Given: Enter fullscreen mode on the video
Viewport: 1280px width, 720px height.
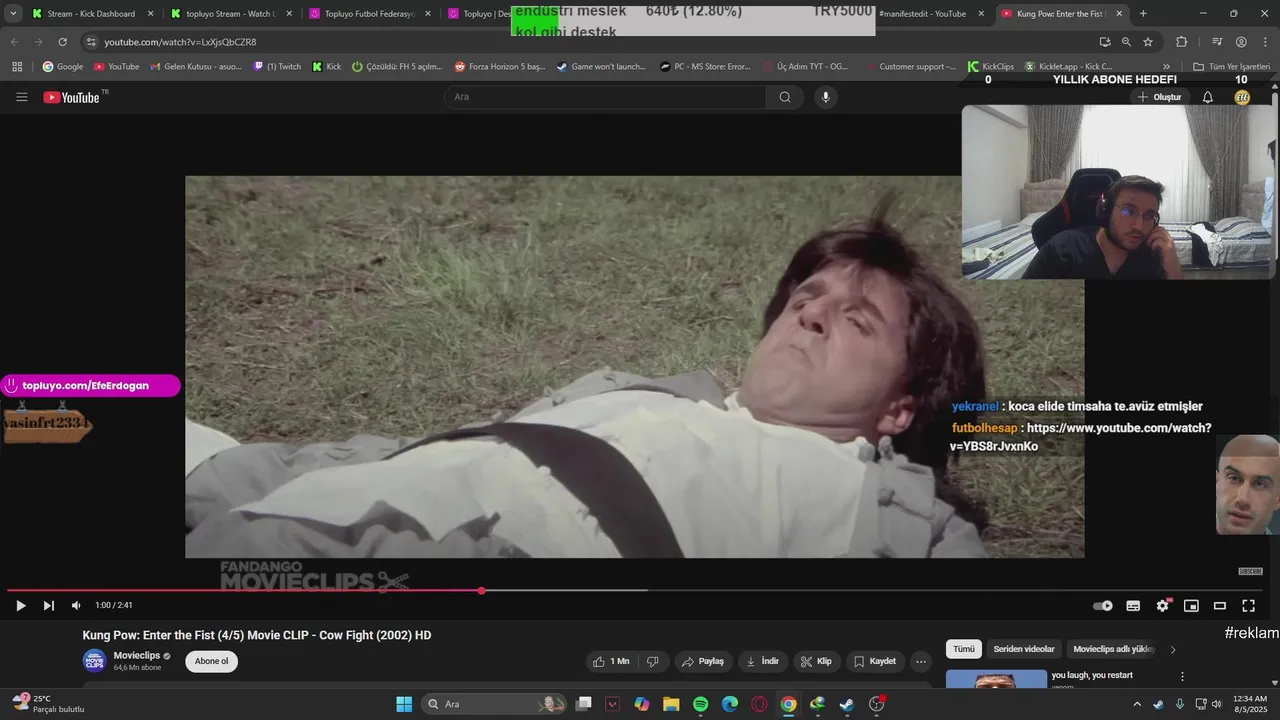Looking at the screenshot, I should (1248, 605).
